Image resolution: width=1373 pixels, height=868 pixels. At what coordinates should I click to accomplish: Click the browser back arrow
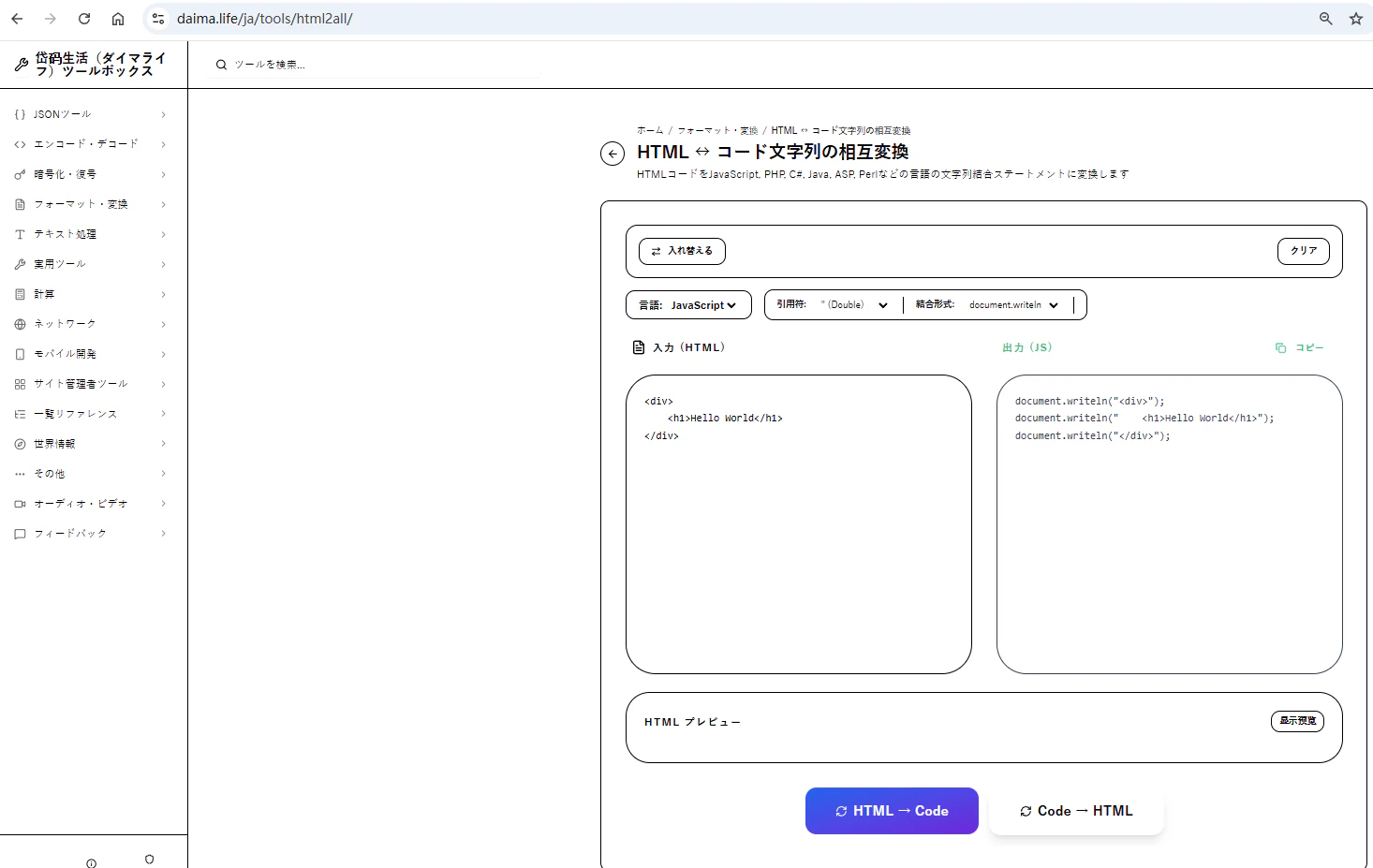pos(17,19)
